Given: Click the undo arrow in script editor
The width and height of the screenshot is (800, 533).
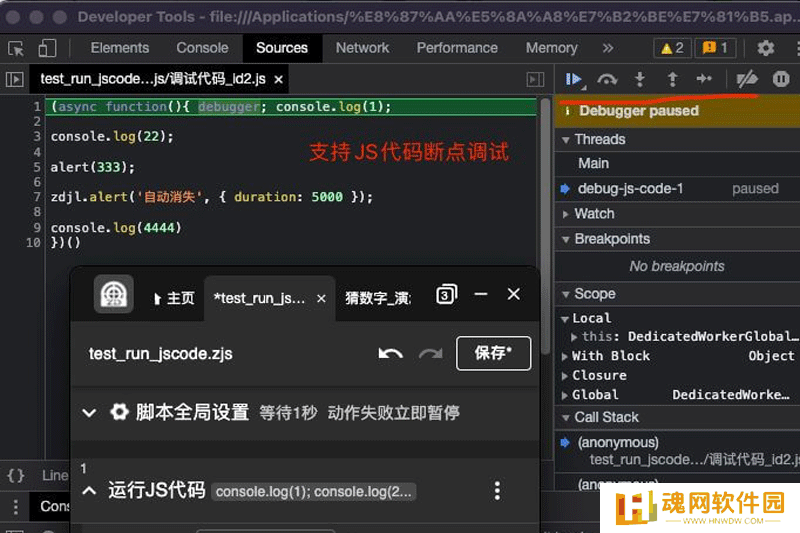Looking at the screenshot, I should [x=390, y=353].
